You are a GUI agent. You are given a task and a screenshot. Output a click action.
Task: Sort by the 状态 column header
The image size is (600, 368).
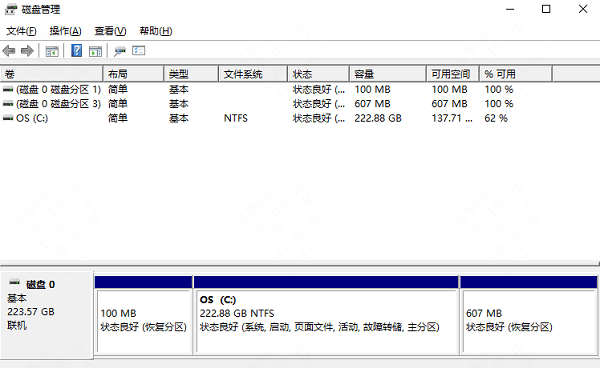click(319, 74)
